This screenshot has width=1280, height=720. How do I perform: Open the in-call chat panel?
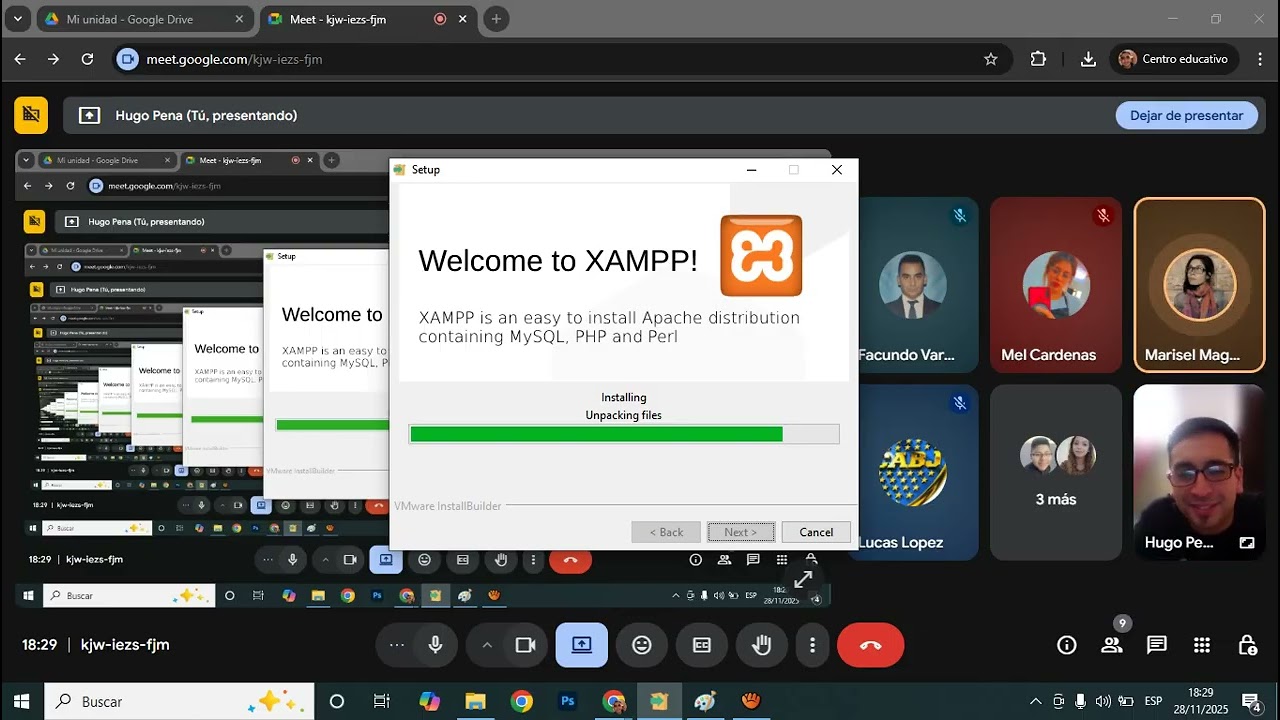1157,645
